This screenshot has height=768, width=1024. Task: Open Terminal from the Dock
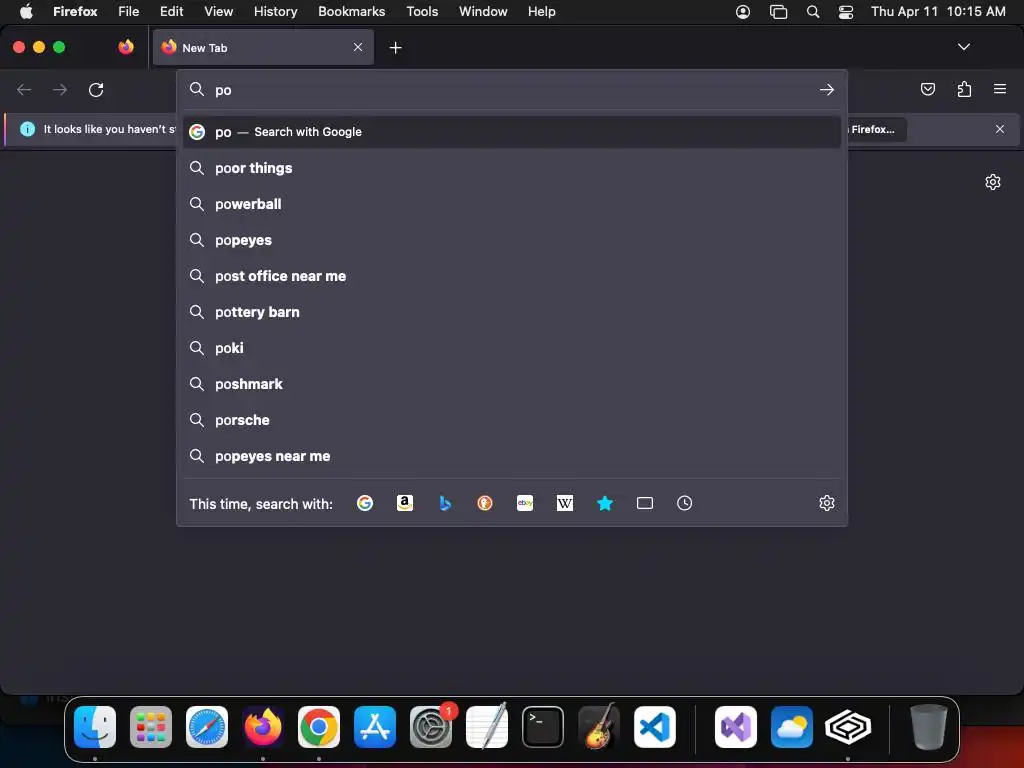point(543,726)
